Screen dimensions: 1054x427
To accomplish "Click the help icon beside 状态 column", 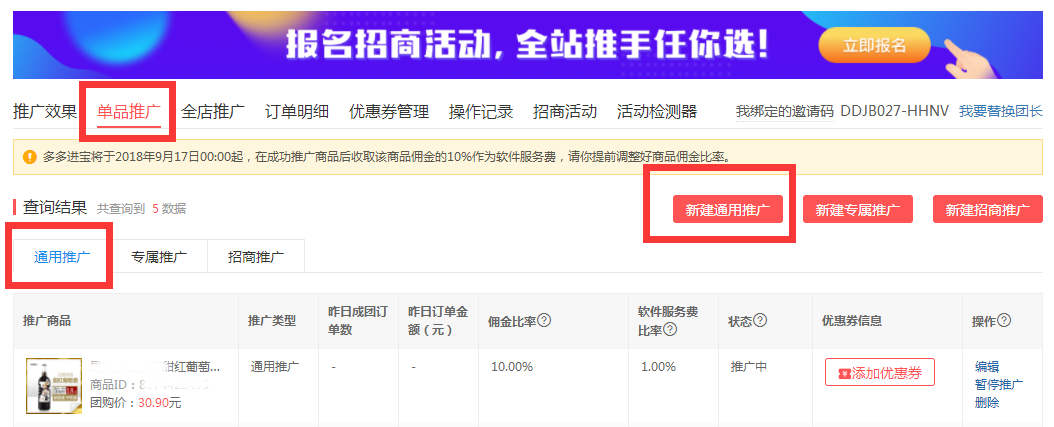I will click(760, 321).
